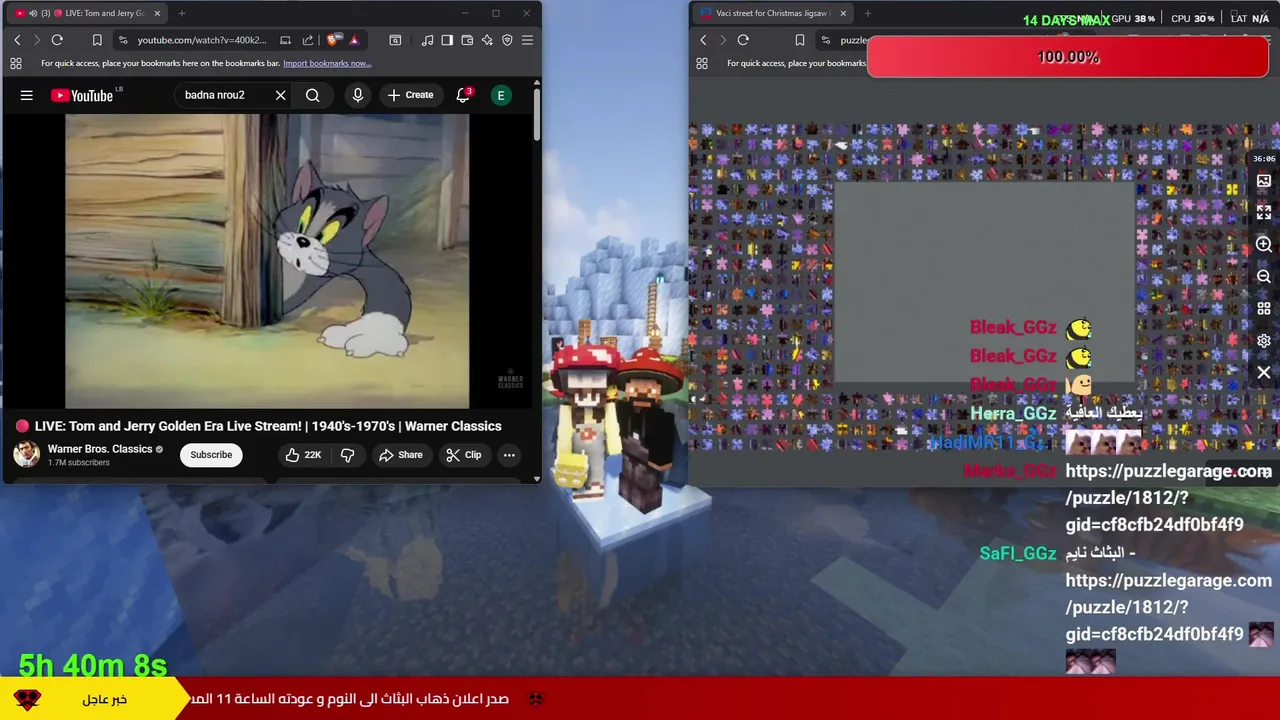Open the VPN shield icon in toolbar
1280x720 pixels.
point(507,40)
